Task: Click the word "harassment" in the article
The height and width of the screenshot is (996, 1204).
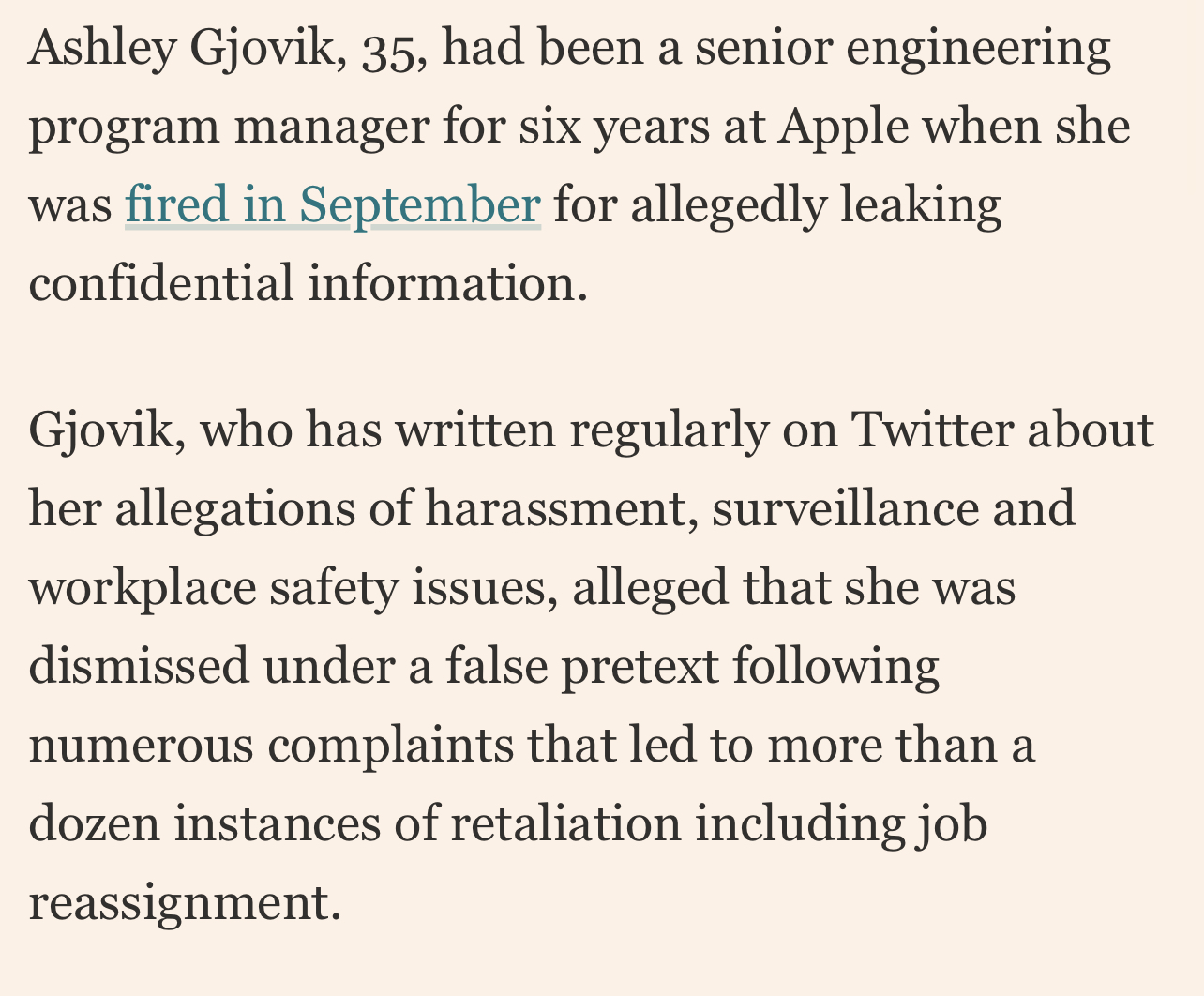Action: (x=561, y=509)
